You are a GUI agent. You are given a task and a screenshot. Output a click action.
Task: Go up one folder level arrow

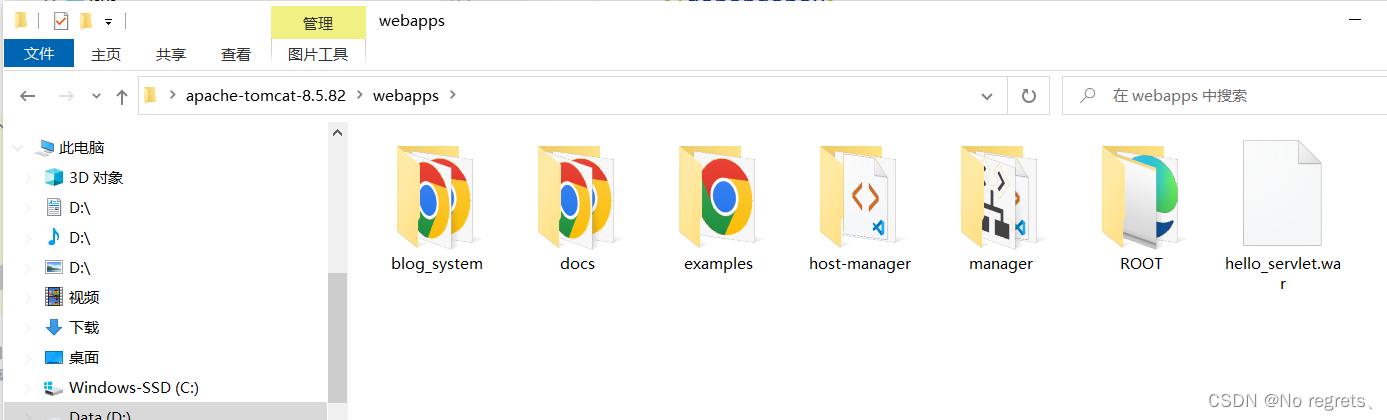point(122,96)
